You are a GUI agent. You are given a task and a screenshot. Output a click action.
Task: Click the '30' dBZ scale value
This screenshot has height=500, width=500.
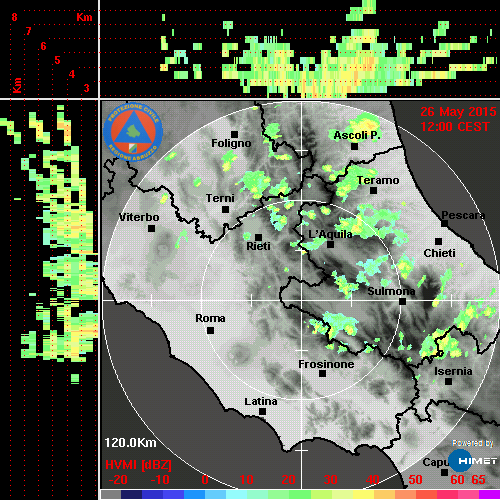click(x=330, y=480)
